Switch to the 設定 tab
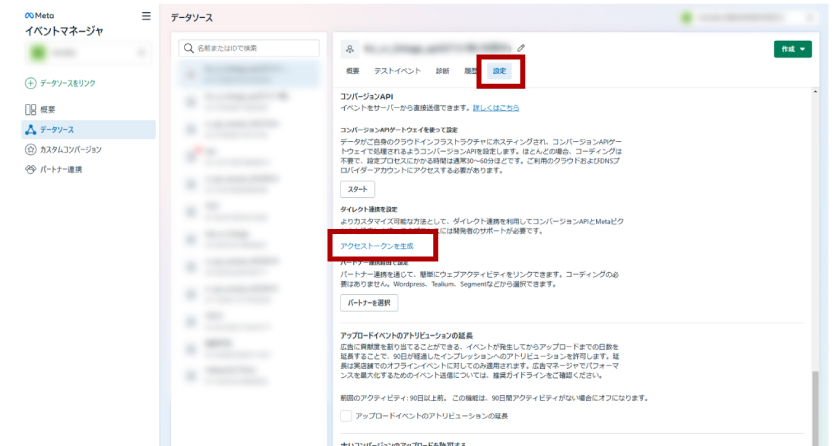 (x=499, y=71)
